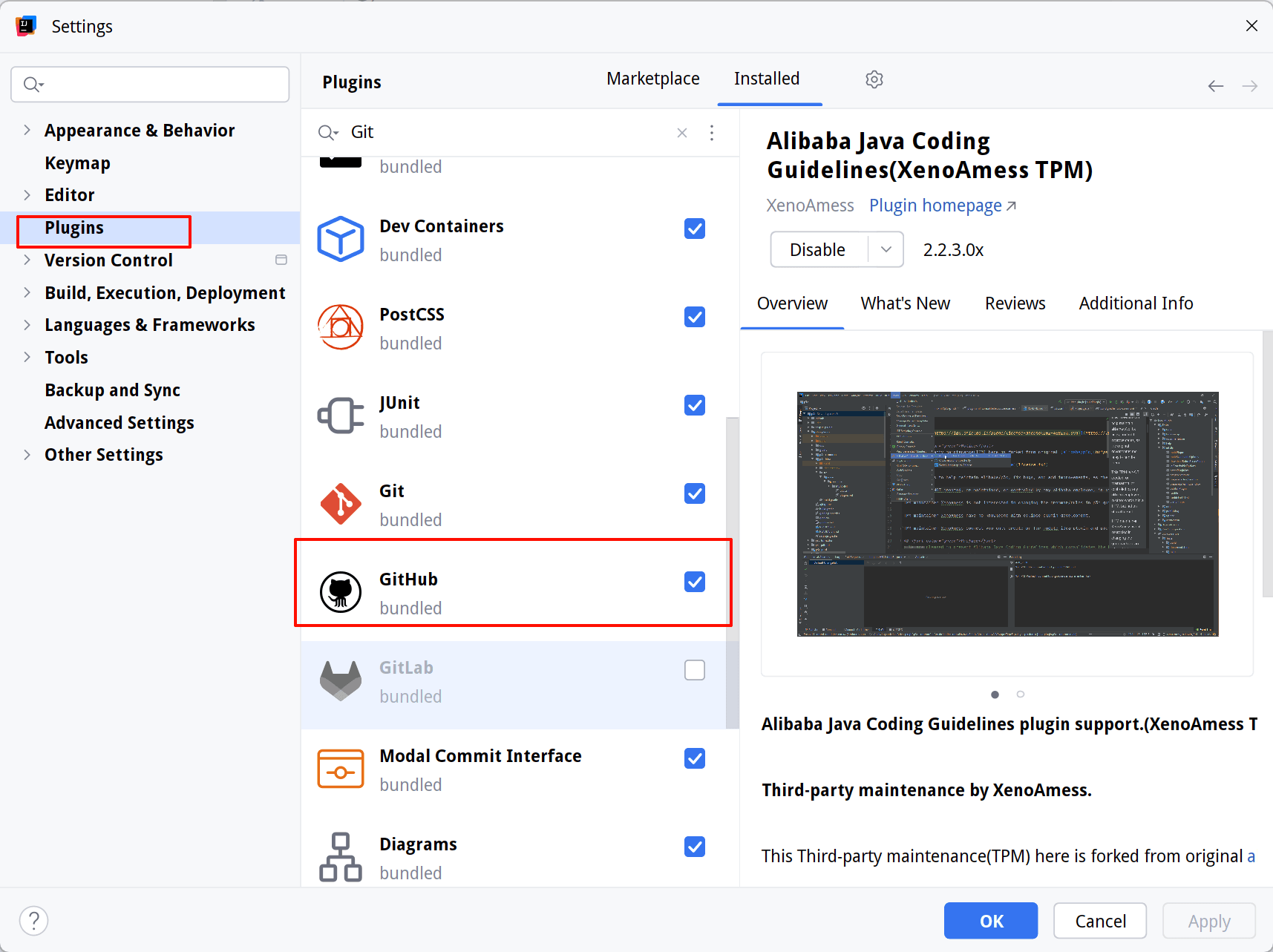The image size is (1273, 952).
Task: Click the settings search input field
Action: pos(150,85)
